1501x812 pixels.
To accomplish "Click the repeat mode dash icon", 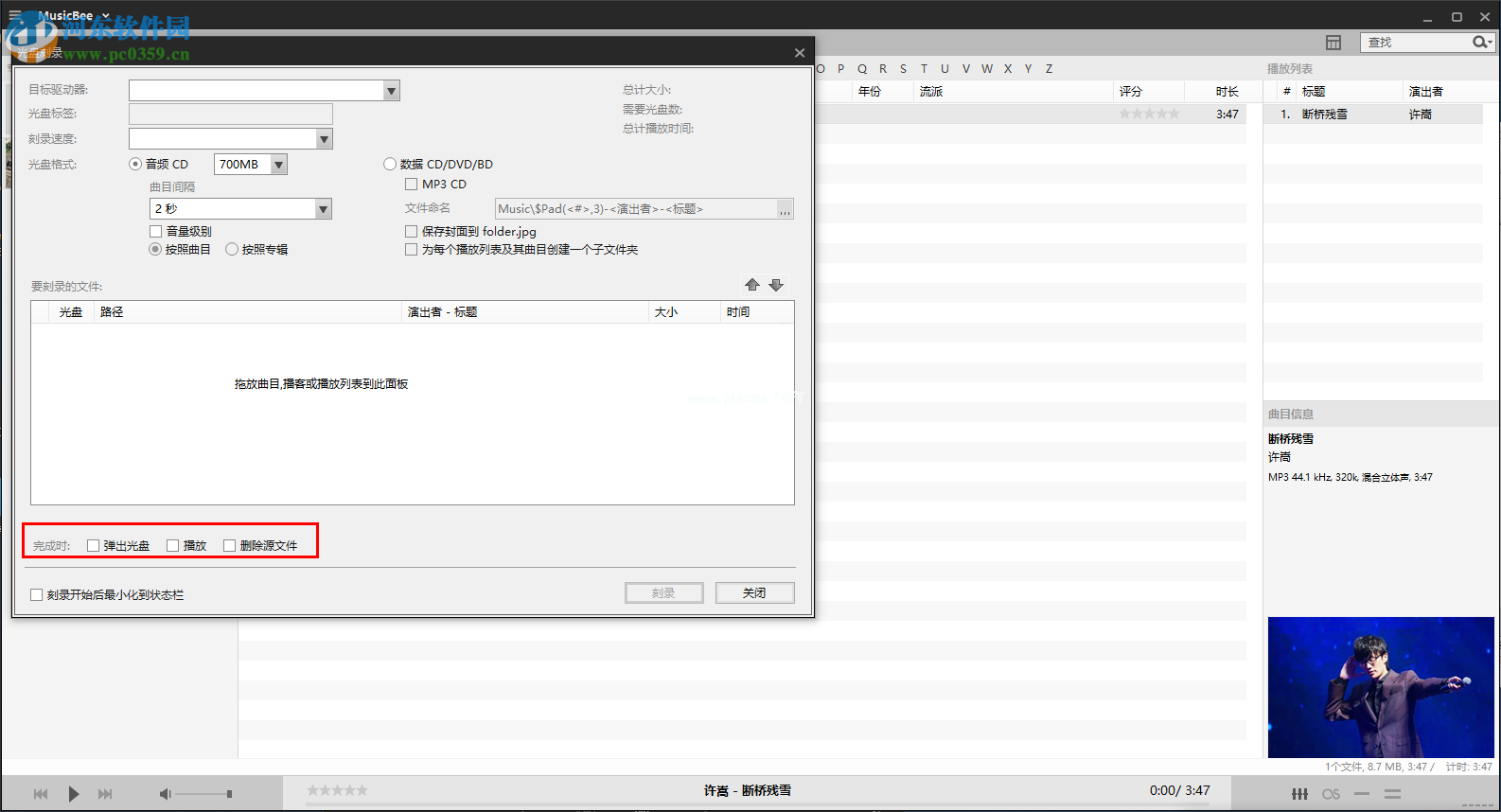I will click(1362, 794).
